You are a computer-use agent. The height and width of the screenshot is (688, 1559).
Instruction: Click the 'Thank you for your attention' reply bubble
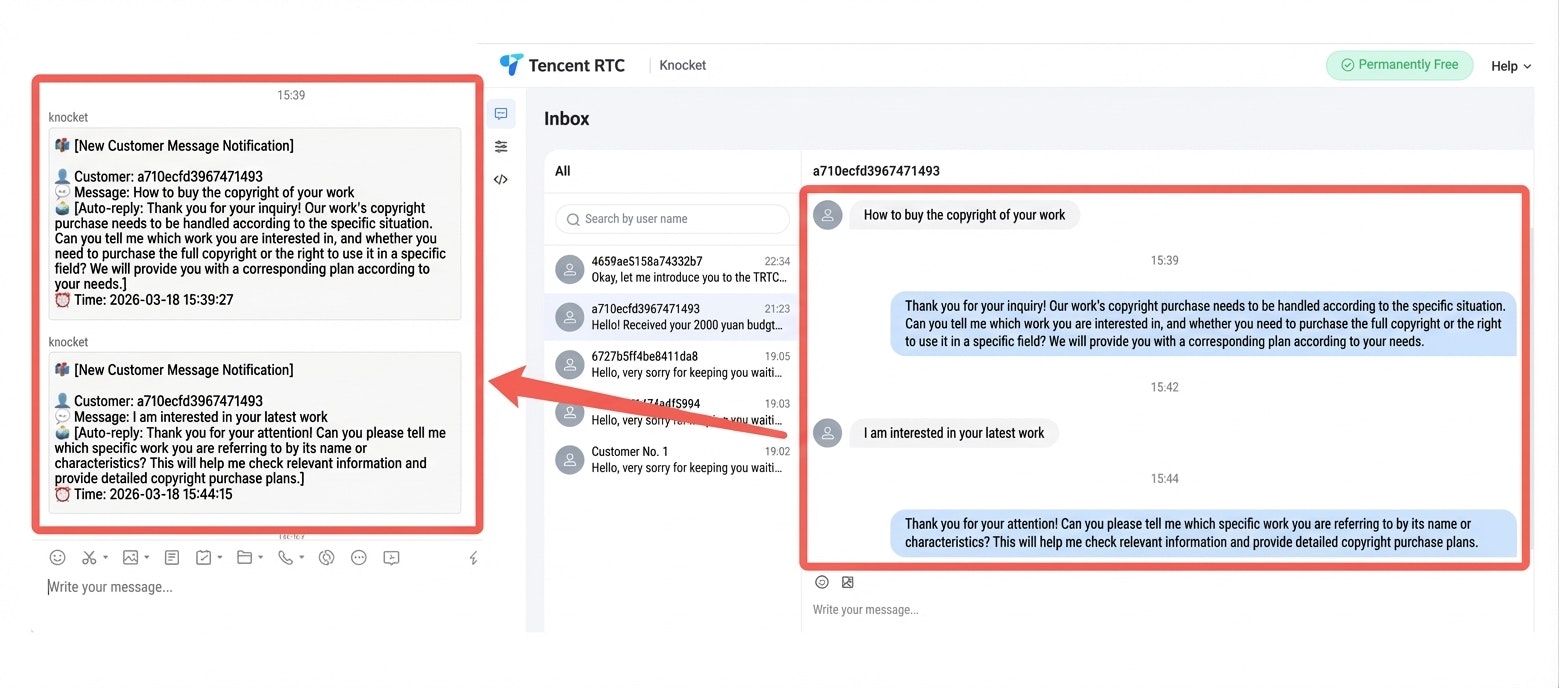[1204, 533]
